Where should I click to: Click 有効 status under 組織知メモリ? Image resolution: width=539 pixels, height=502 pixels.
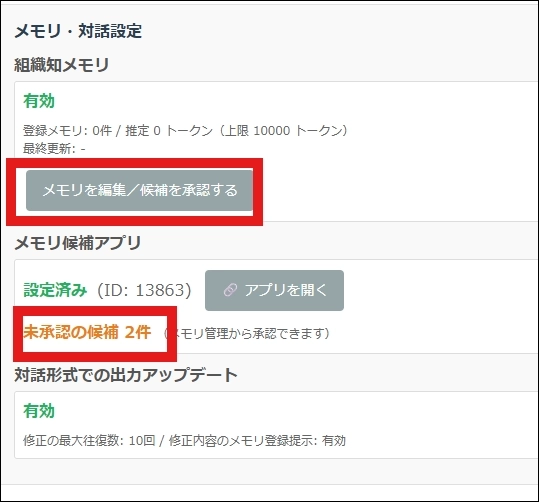coord(39,101)
